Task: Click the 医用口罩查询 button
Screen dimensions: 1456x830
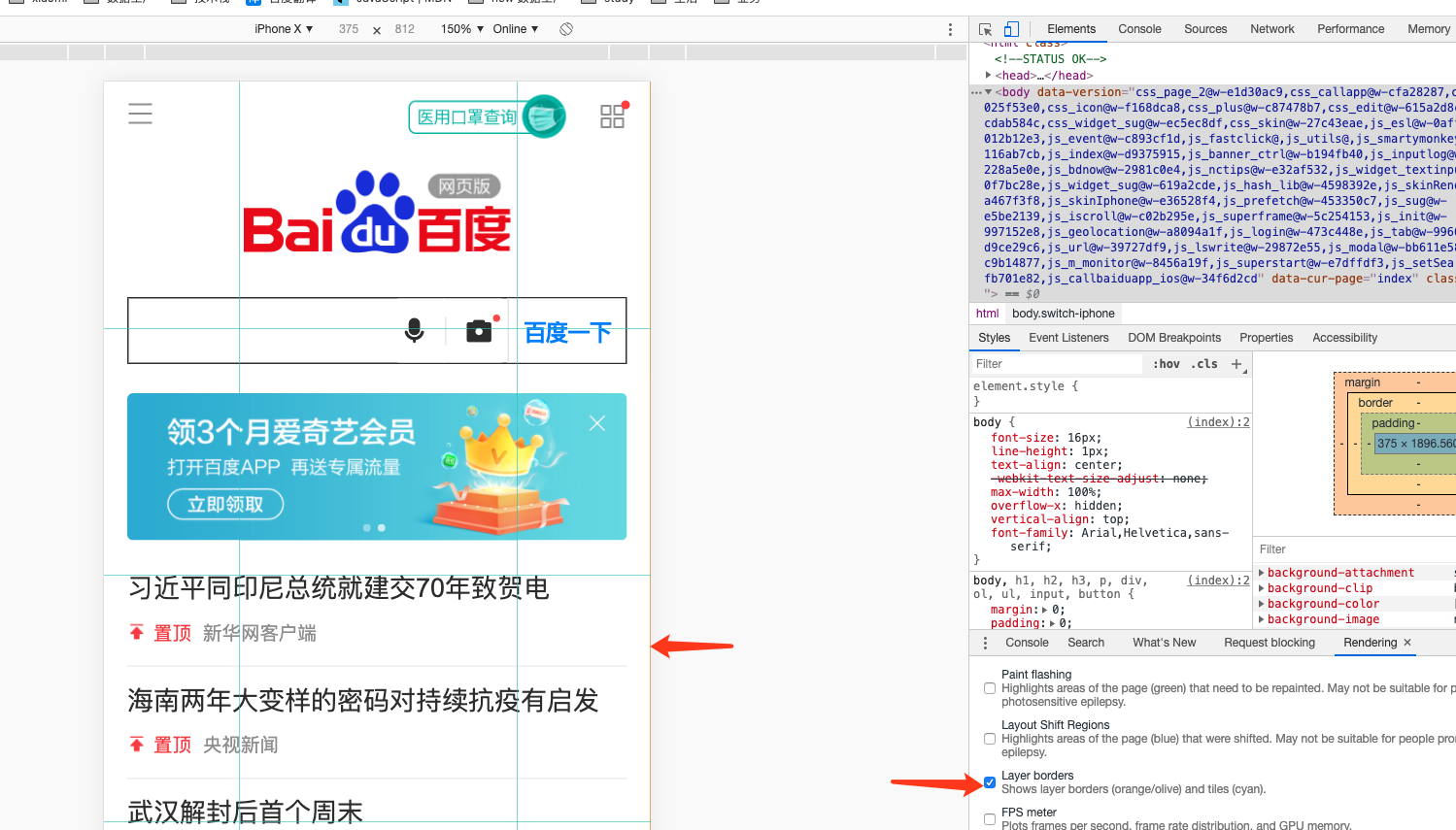Action: 487,117
